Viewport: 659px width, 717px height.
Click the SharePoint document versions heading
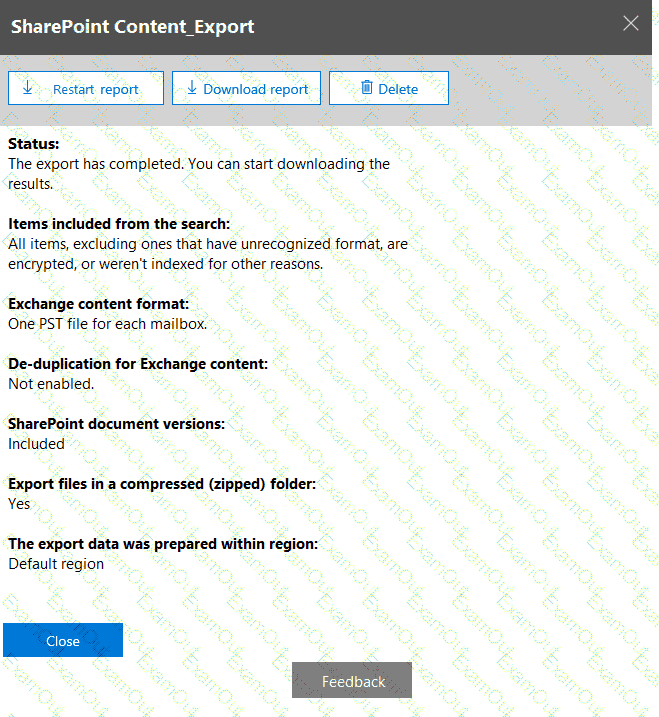(116, 424)
